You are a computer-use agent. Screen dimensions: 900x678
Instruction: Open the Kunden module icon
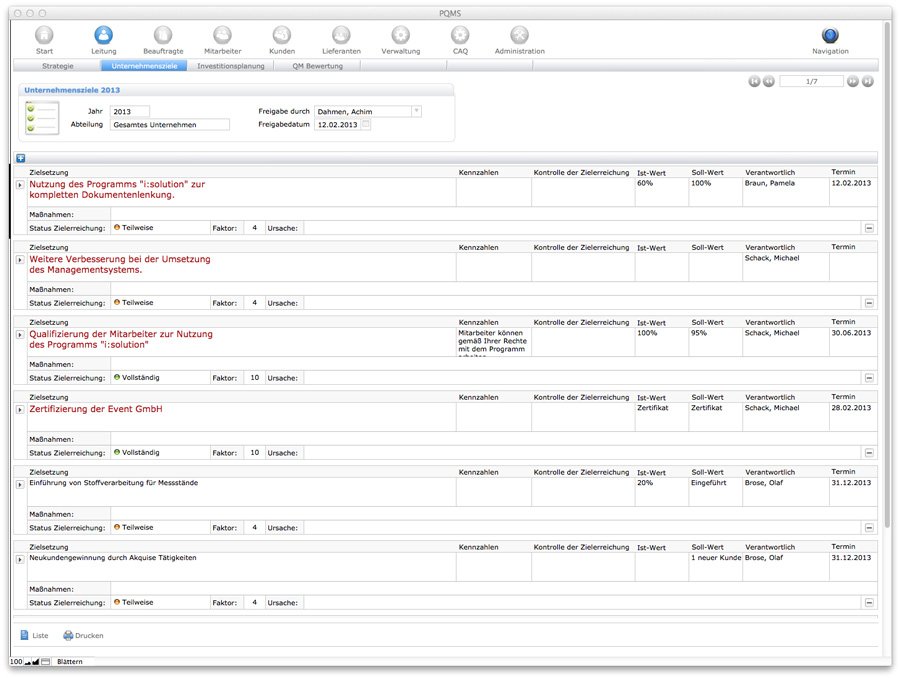point(281,36)
